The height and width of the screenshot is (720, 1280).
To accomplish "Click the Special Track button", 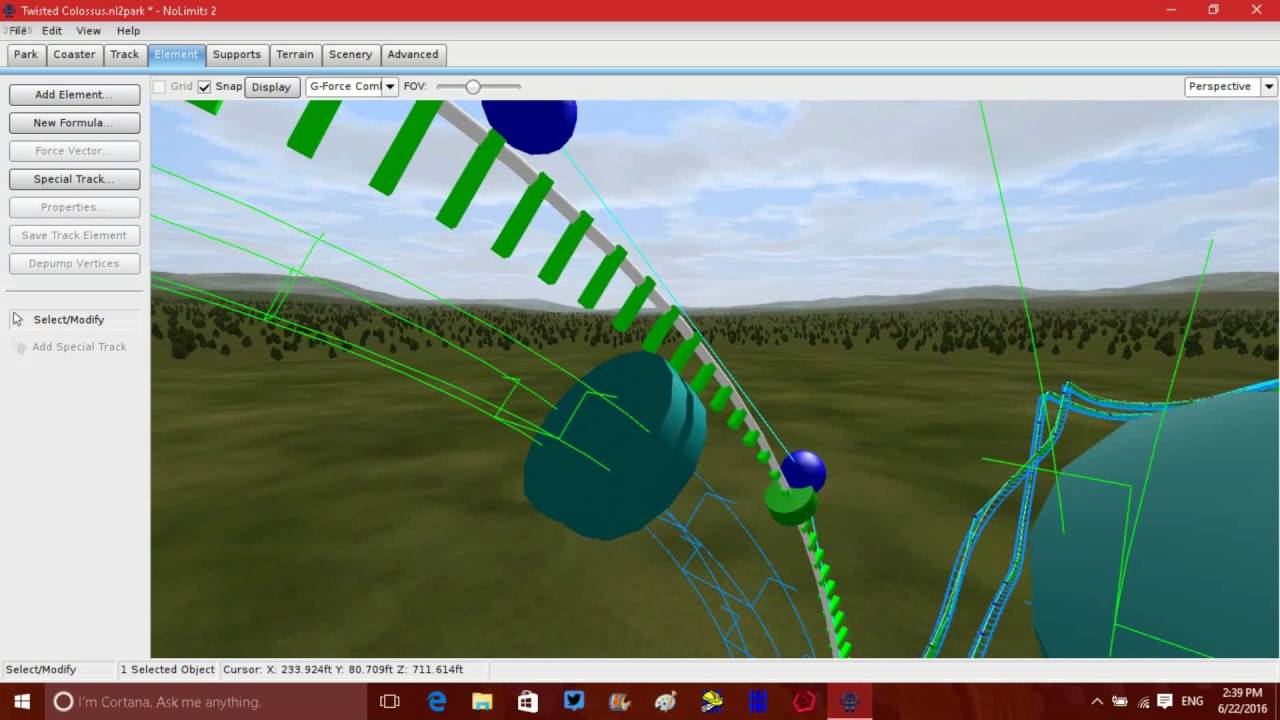I will (74, 179).
